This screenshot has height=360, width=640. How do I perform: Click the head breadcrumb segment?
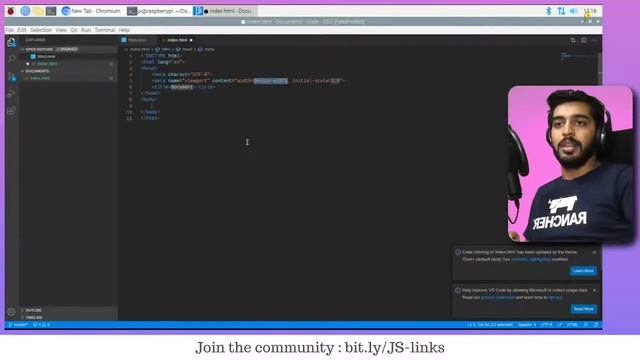click(187, 49)
